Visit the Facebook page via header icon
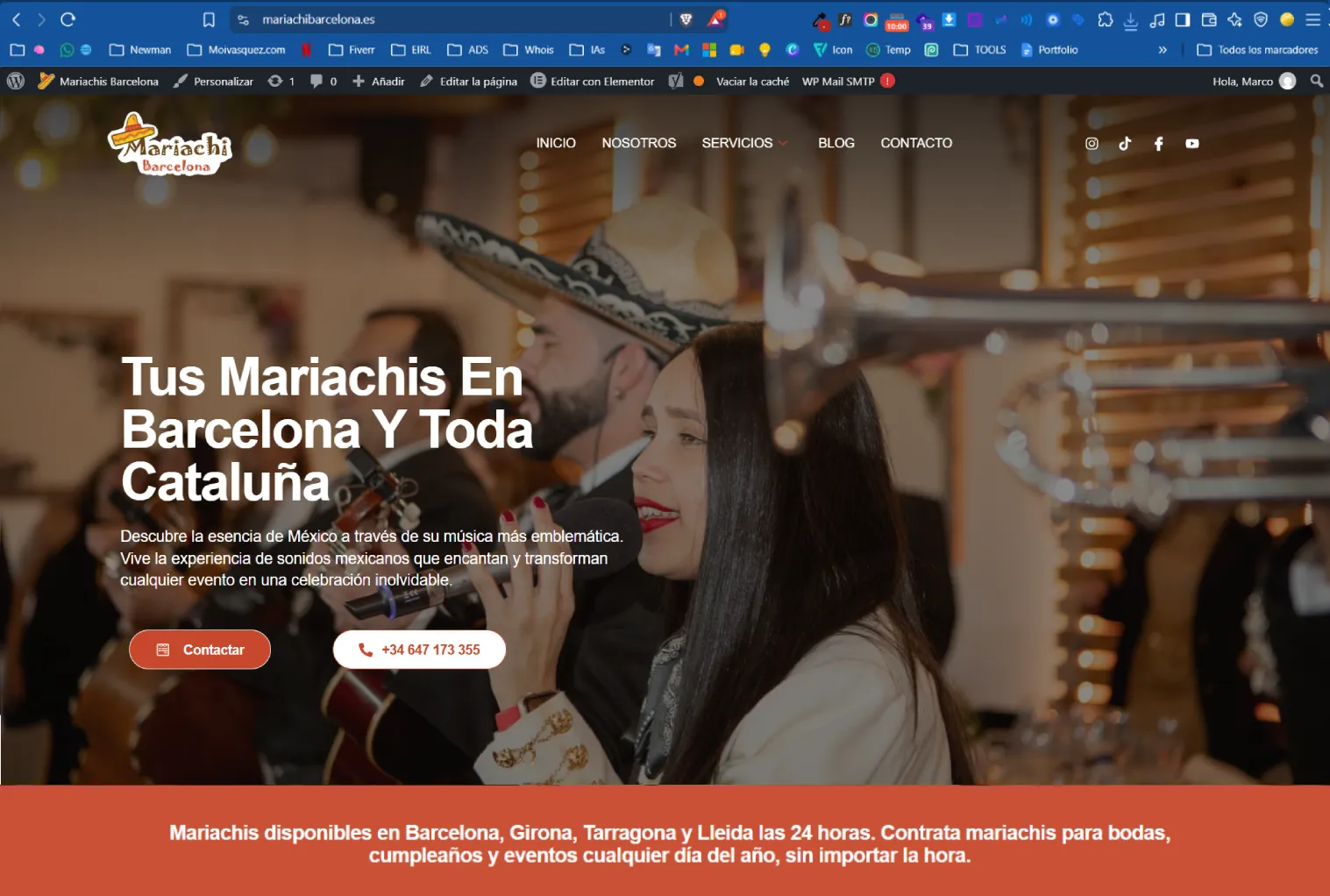This screenshot has height=896, width=1330. (x=1158, y=144)
